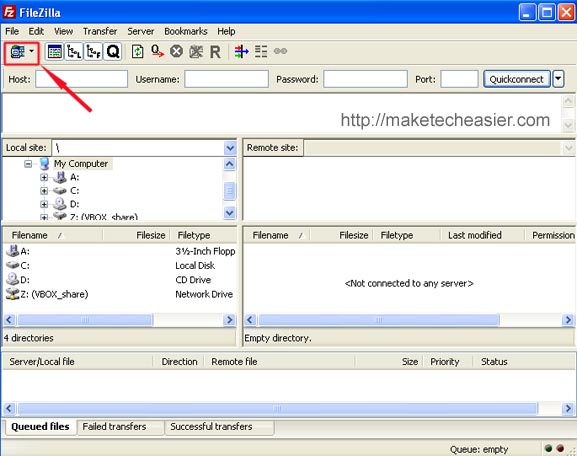Select Z: (VBOX_share) network drive row
This screenshot has width=577, height=456.
click(120, 294)
